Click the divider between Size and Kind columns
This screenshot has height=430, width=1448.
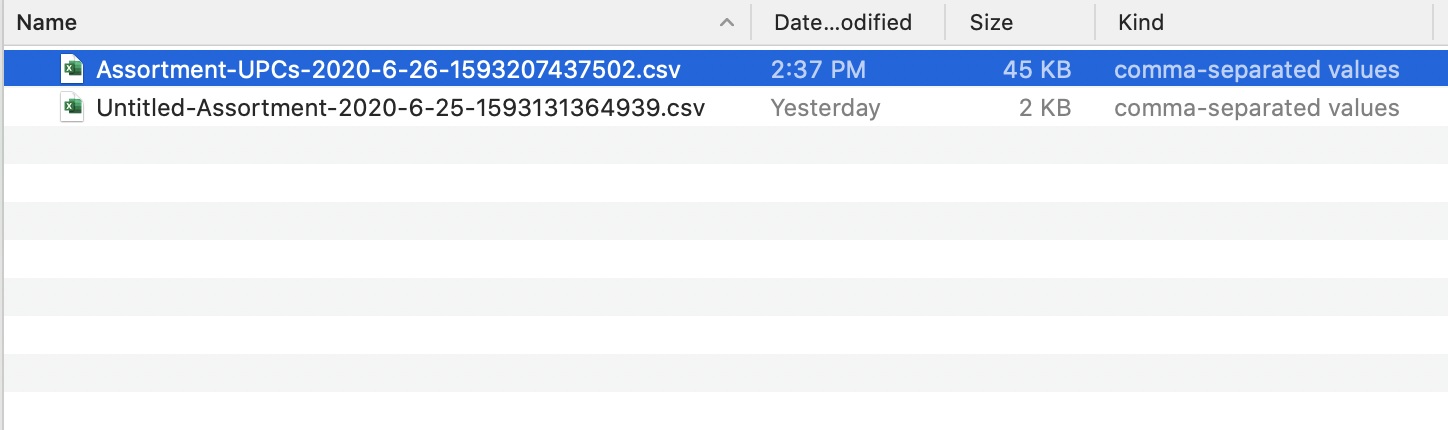click(1095, 22)
